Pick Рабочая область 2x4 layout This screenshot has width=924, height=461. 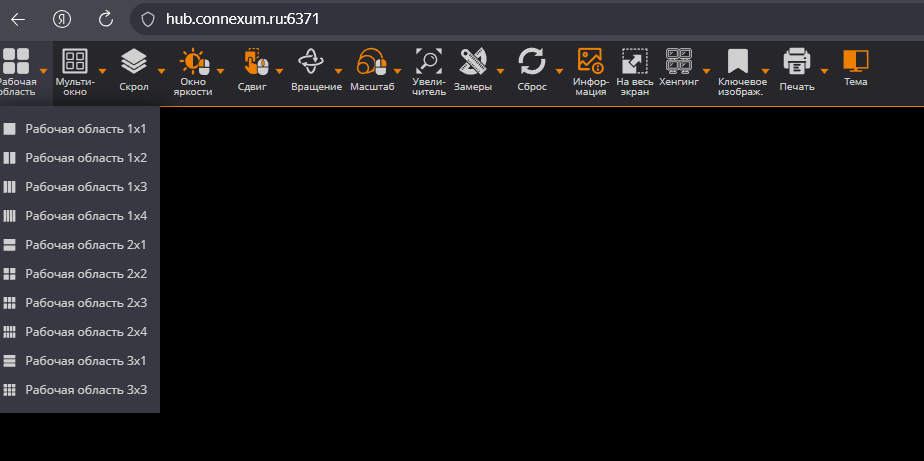(x=80, y=331)
